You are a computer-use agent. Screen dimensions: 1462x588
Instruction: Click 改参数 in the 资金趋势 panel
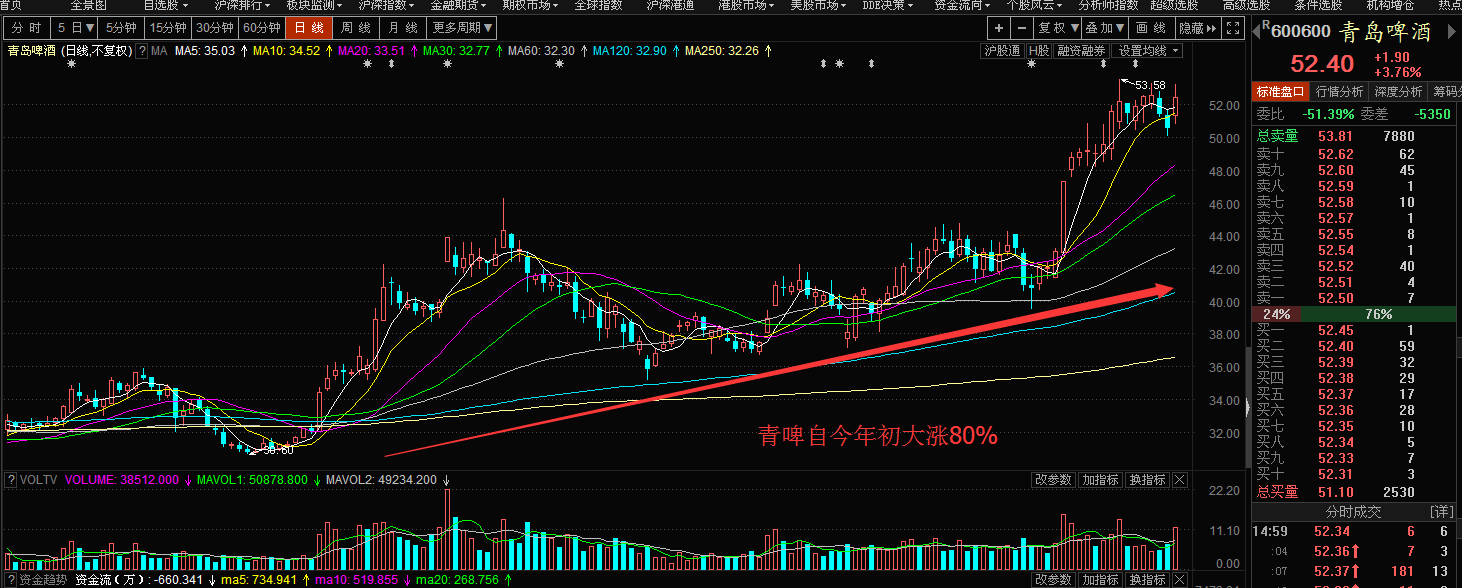tap(1053, 580)
